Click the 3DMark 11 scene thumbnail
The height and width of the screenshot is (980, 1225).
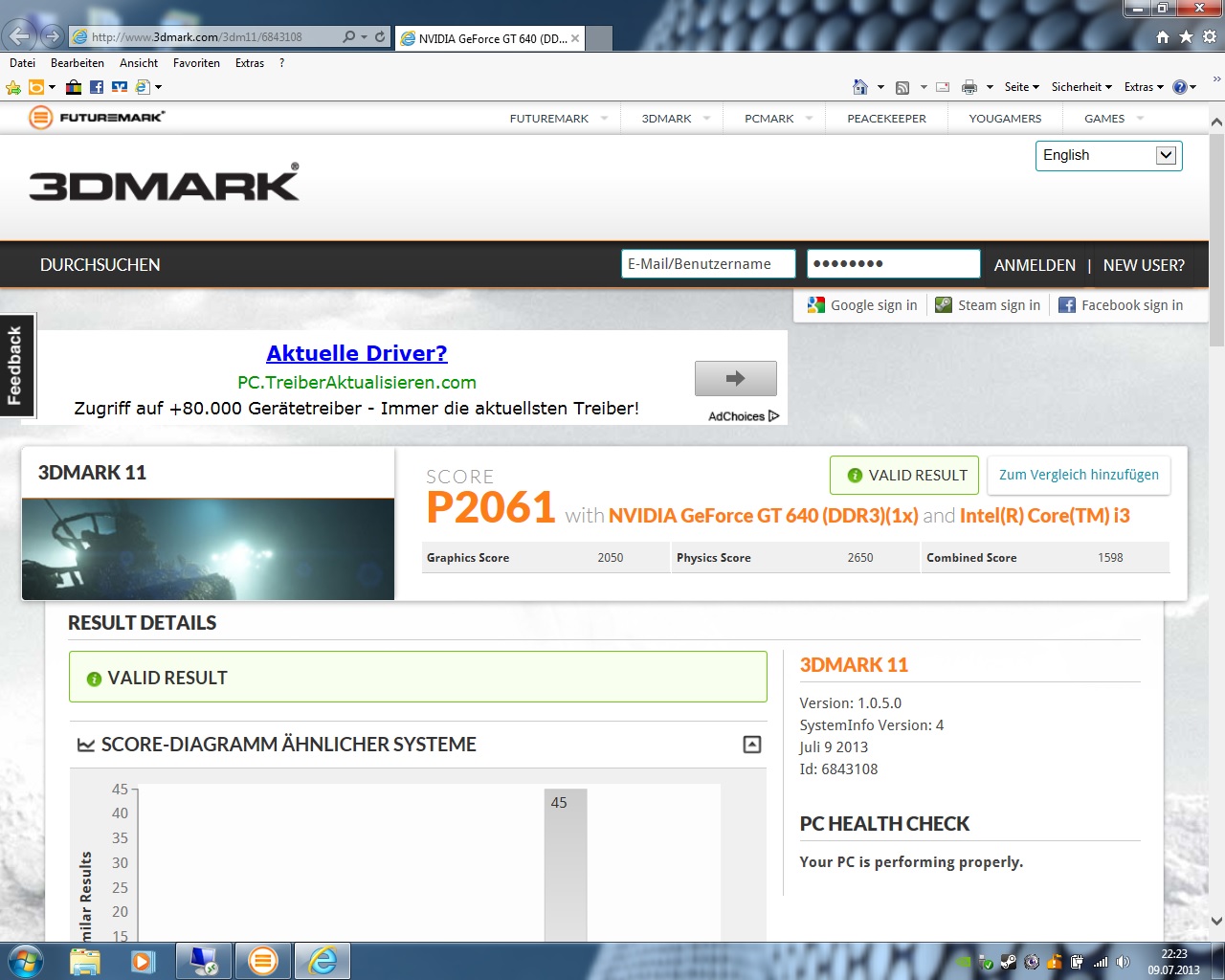208,549
